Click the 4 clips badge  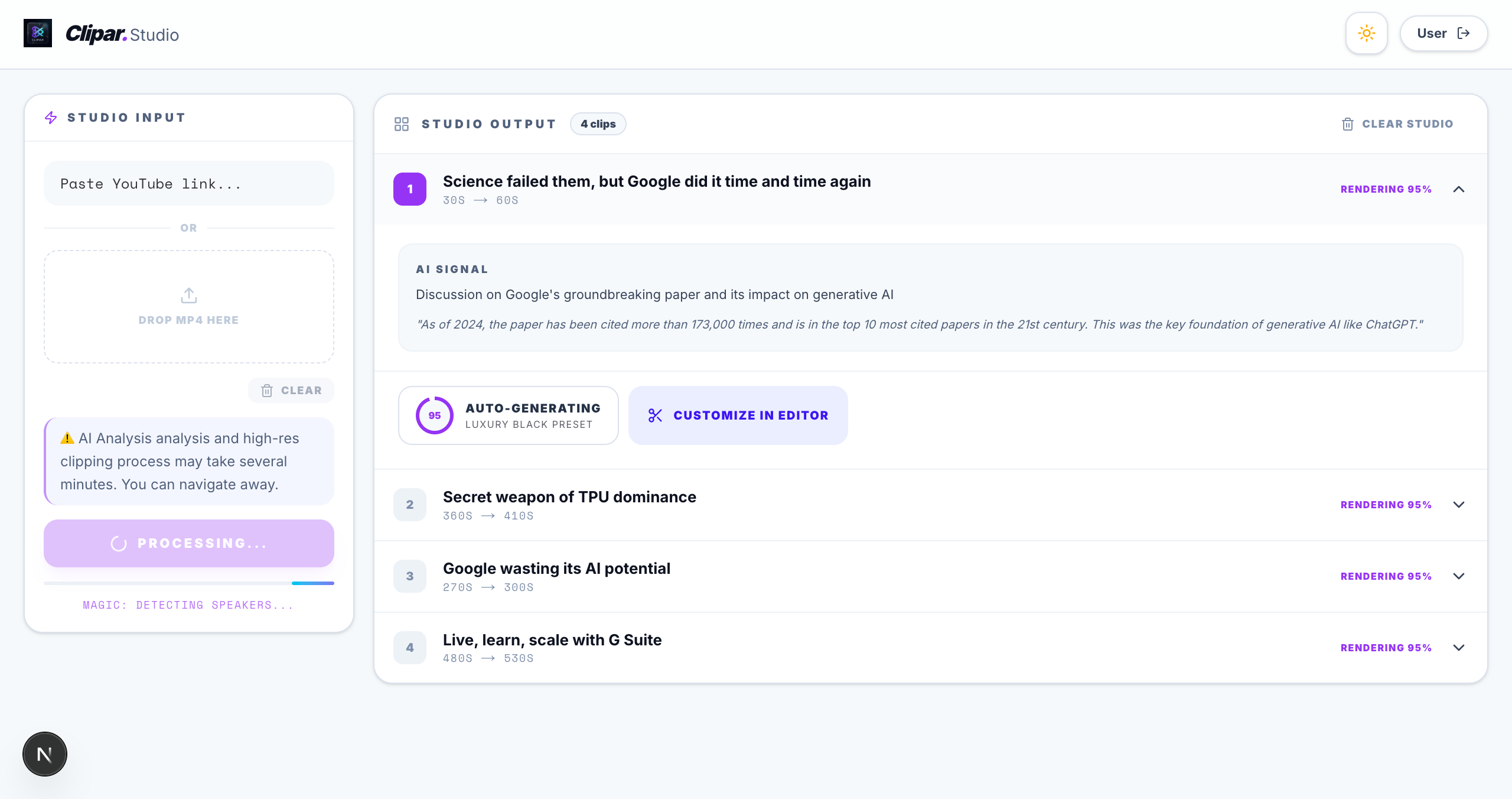pyautogui.click(x=598, y=124)
